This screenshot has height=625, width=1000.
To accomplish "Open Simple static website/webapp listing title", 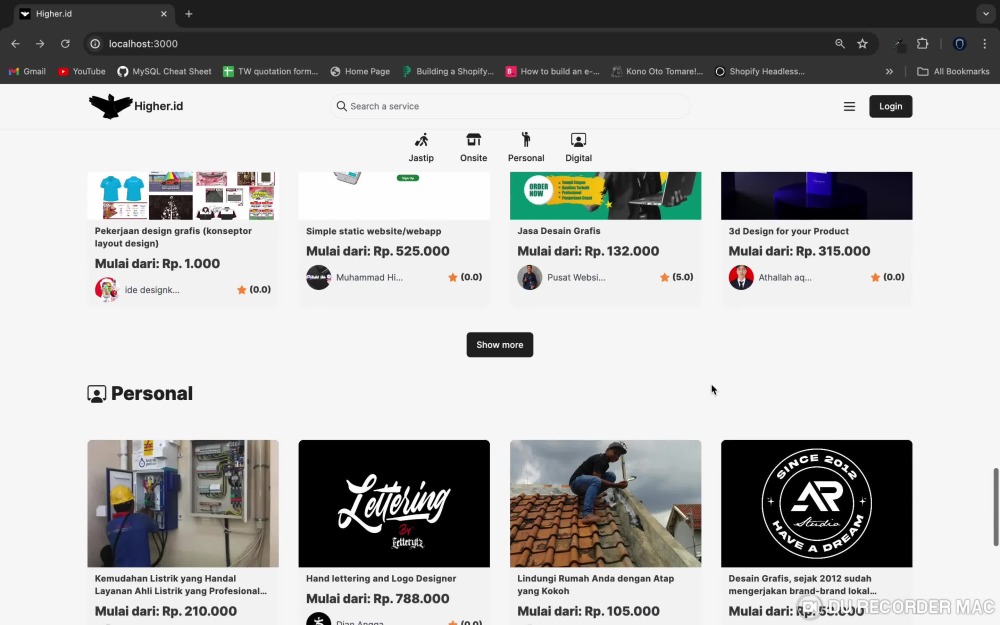I will tap(374, 231).
